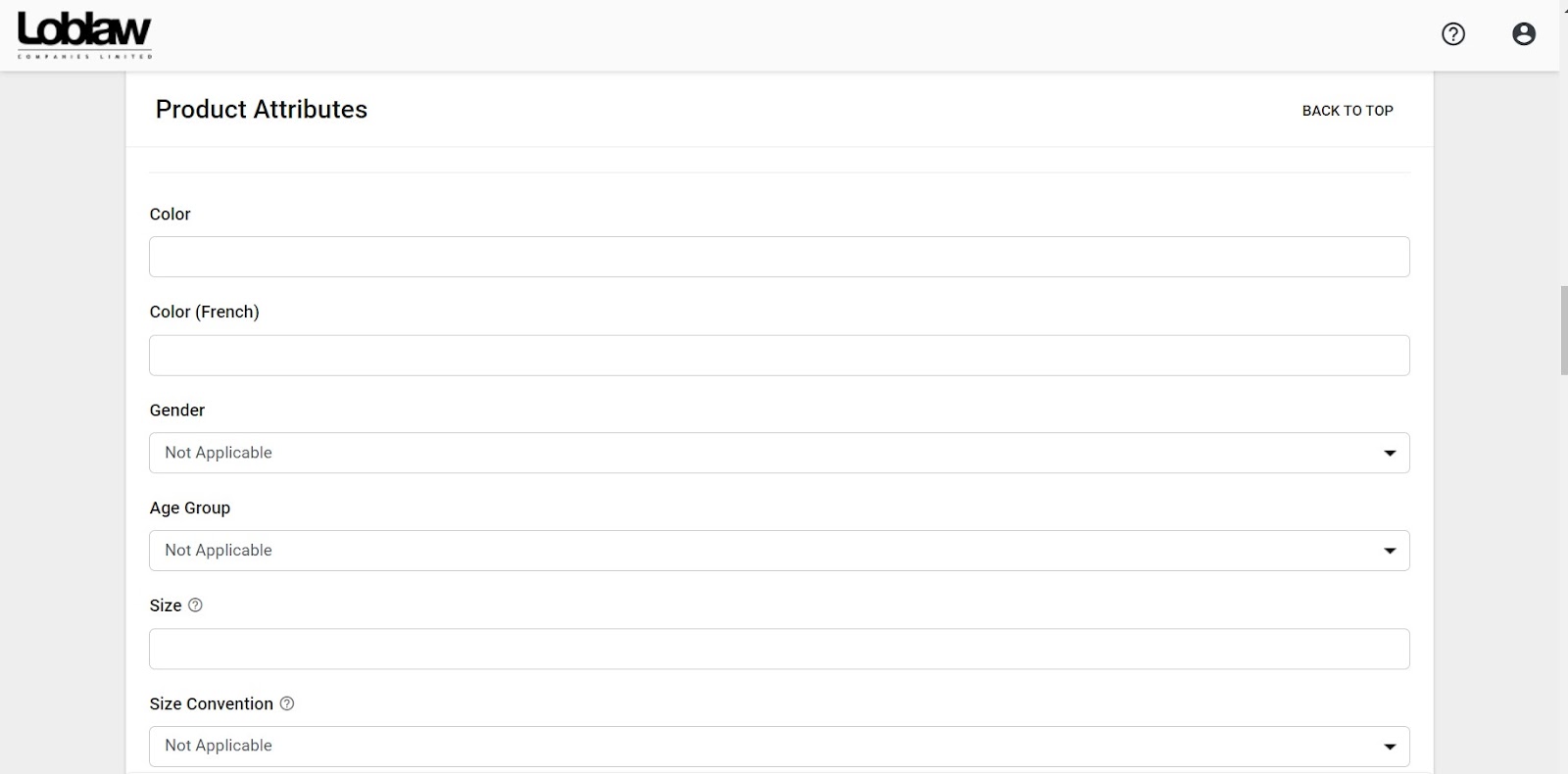Click the page vertical scrollbar thumb
Screen dimensions: 1568x774
1563,330
